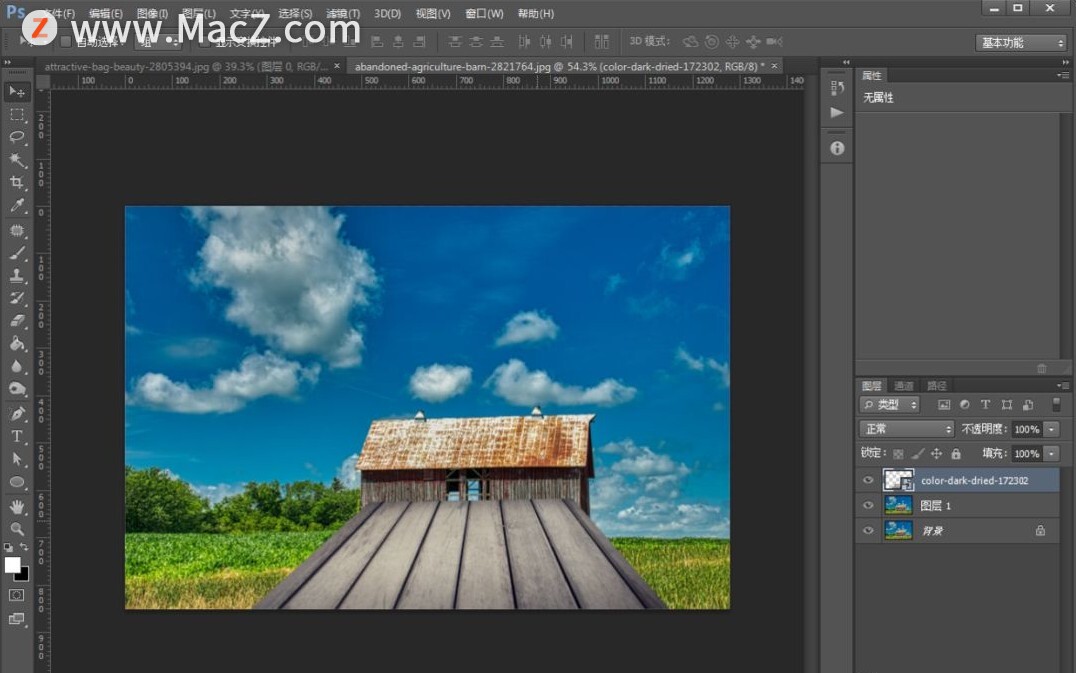The height and width of the screenshot is (673, 1076).
Task: Click the background color swatch
Action: pyautogui.click(x=24, y=576)
